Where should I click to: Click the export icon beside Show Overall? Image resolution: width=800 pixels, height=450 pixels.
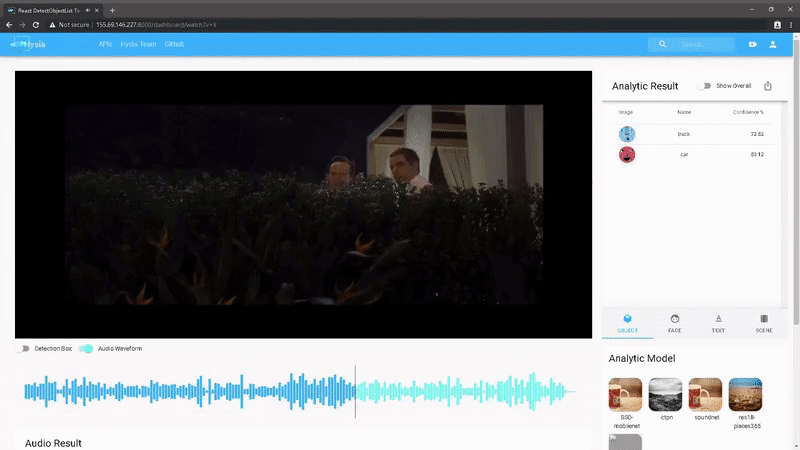(x=768, y=86)
